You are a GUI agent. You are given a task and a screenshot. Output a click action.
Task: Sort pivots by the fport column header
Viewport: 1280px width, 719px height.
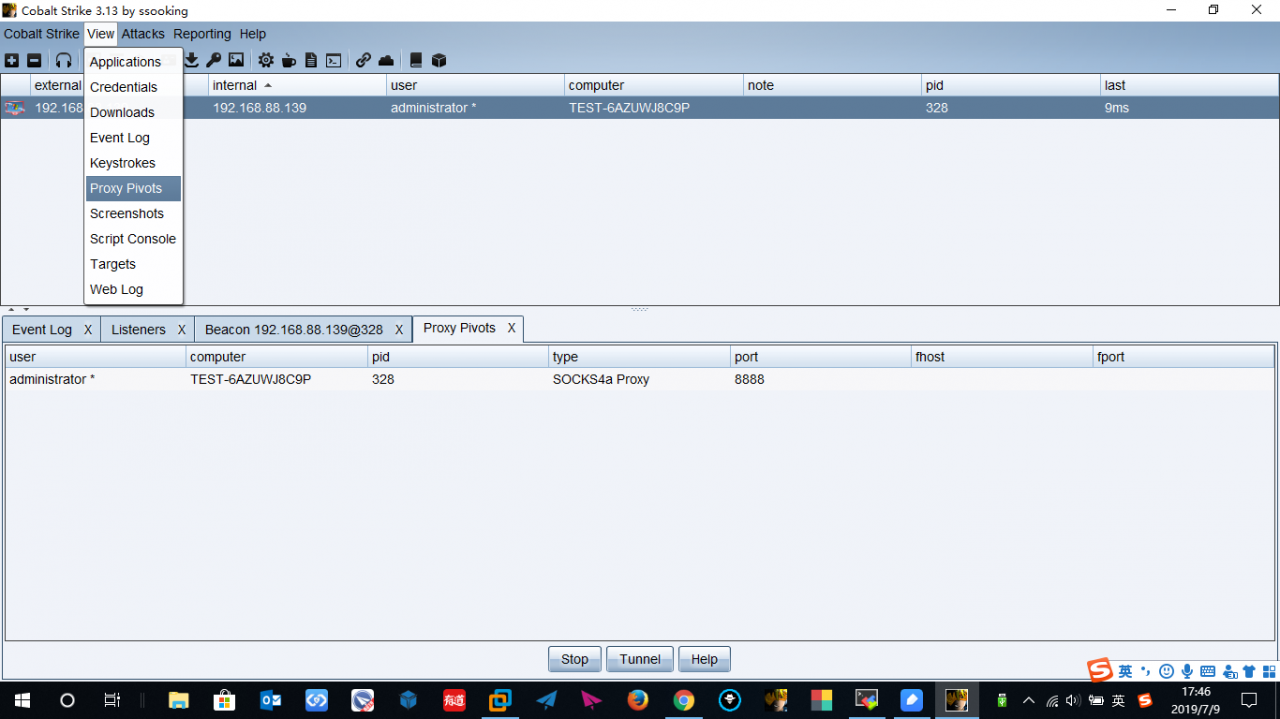coord(1184,357)
